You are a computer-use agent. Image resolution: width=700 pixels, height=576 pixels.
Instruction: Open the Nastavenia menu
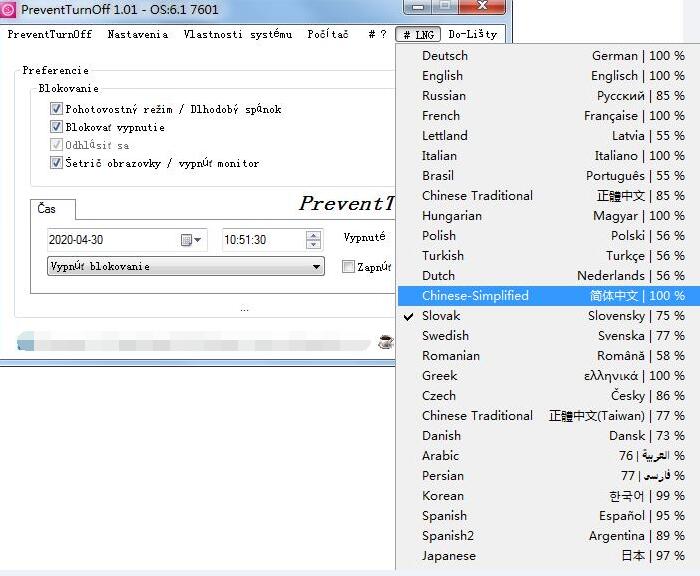138,34
